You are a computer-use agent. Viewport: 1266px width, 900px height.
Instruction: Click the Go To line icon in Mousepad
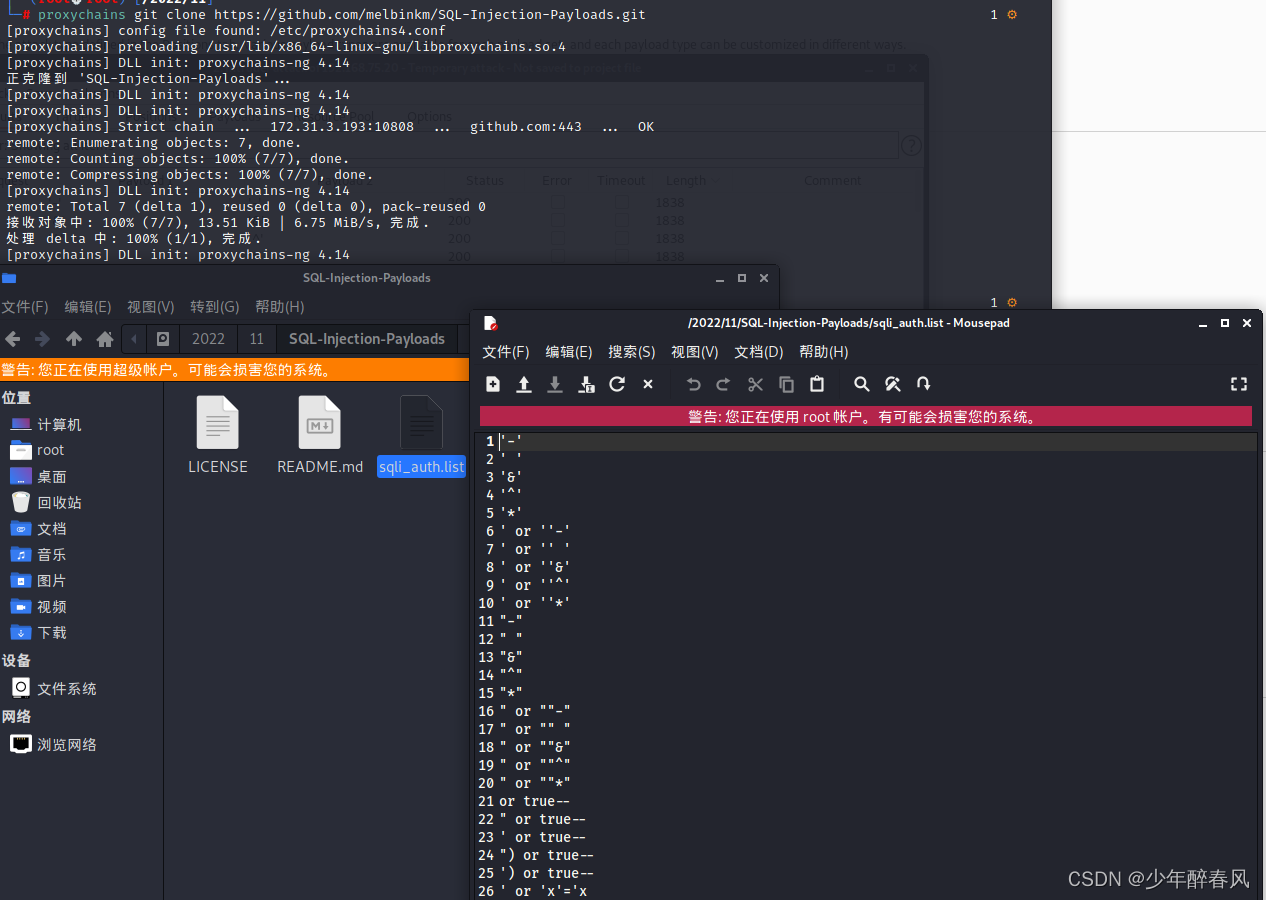coord(924,384)
